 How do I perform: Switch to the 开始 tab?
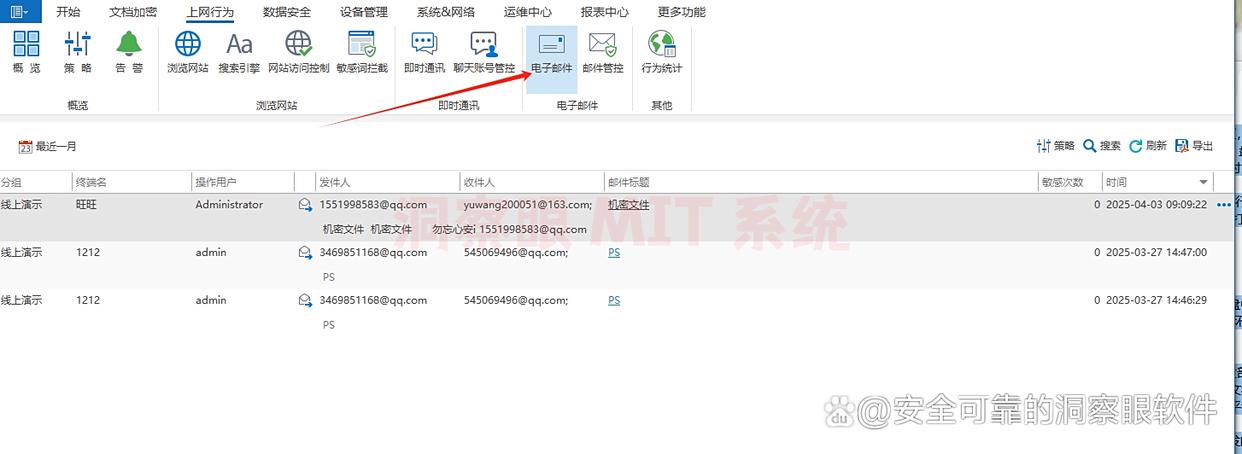click(x=68, y=12)
